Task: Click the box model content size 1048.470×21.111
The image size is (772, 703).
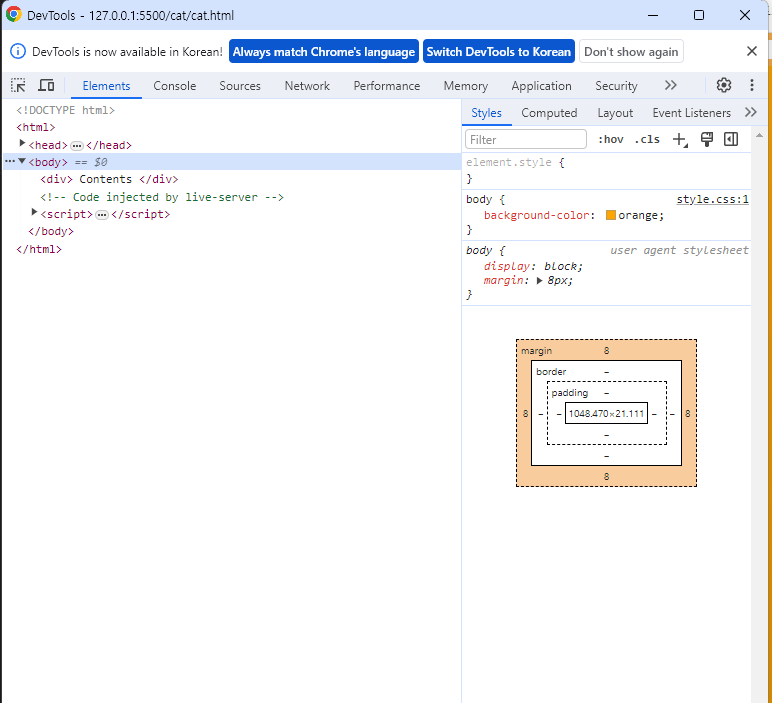Action: point(606,413)
